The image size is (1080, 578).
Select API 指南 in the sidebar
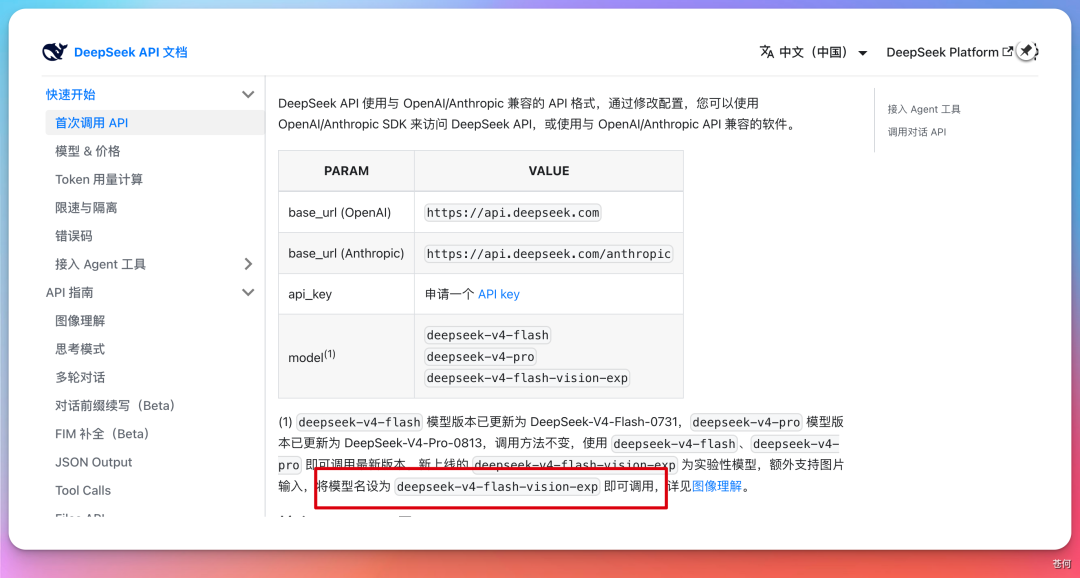70,292
